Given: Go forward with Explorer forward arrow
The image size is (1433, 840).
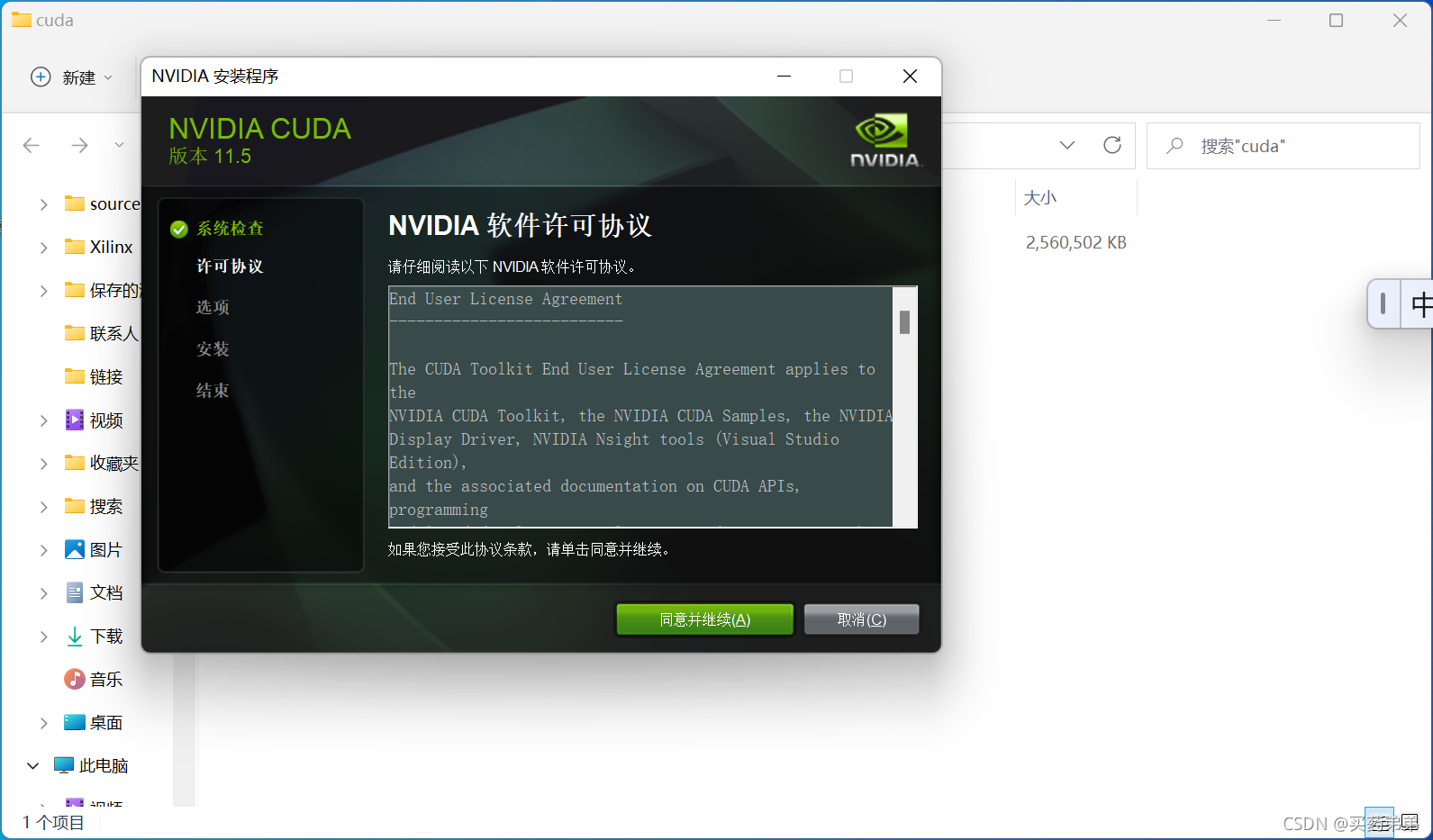Looking at the screenshot, I should tap(79, 145).
